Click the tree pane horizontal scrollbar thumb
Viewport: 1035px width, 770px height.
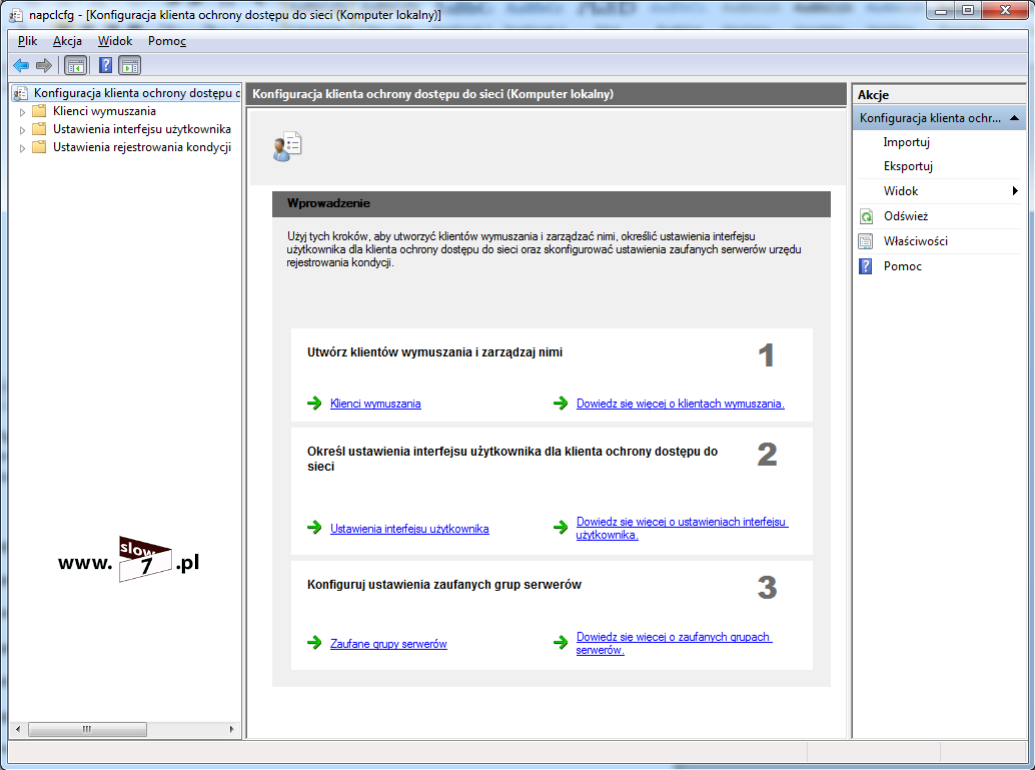87,729
